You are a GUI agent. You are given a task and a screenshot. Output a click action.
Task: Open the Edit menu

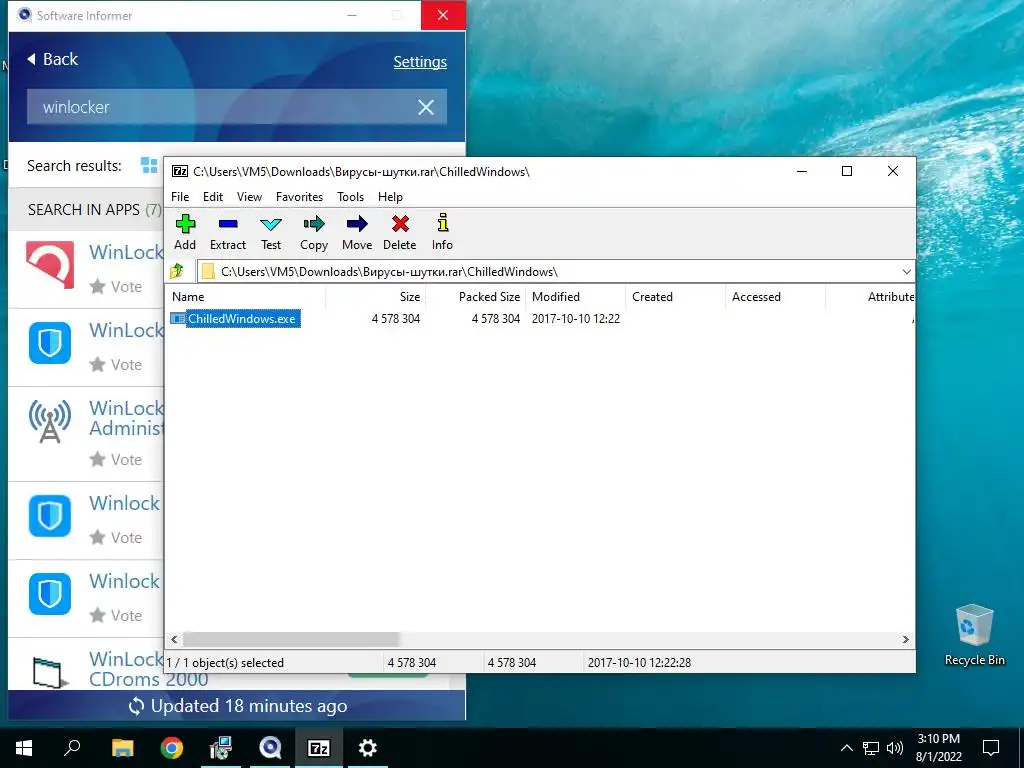click(x=213, y=197)
